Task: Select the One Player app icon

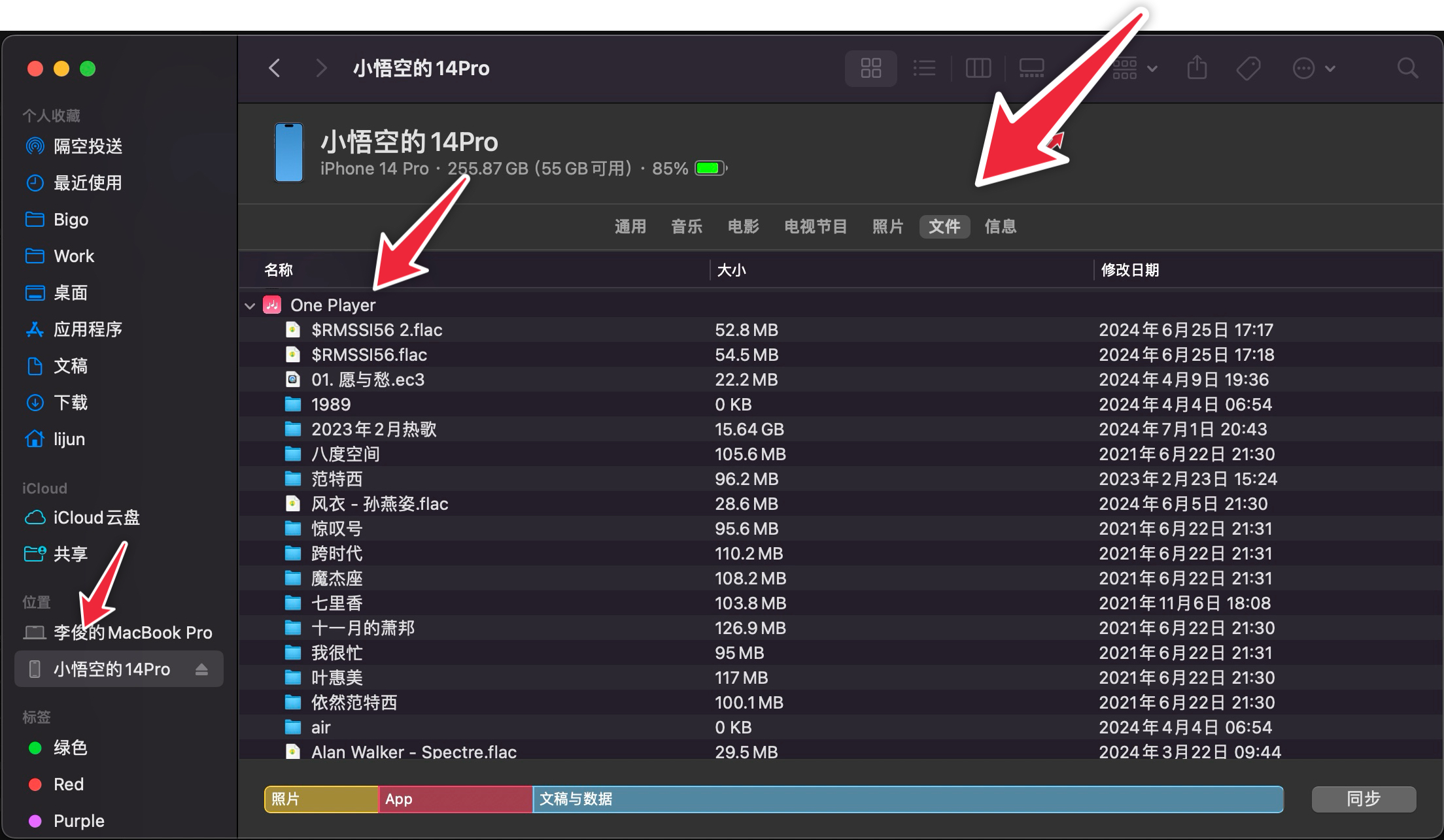Action: click(272, 305)
